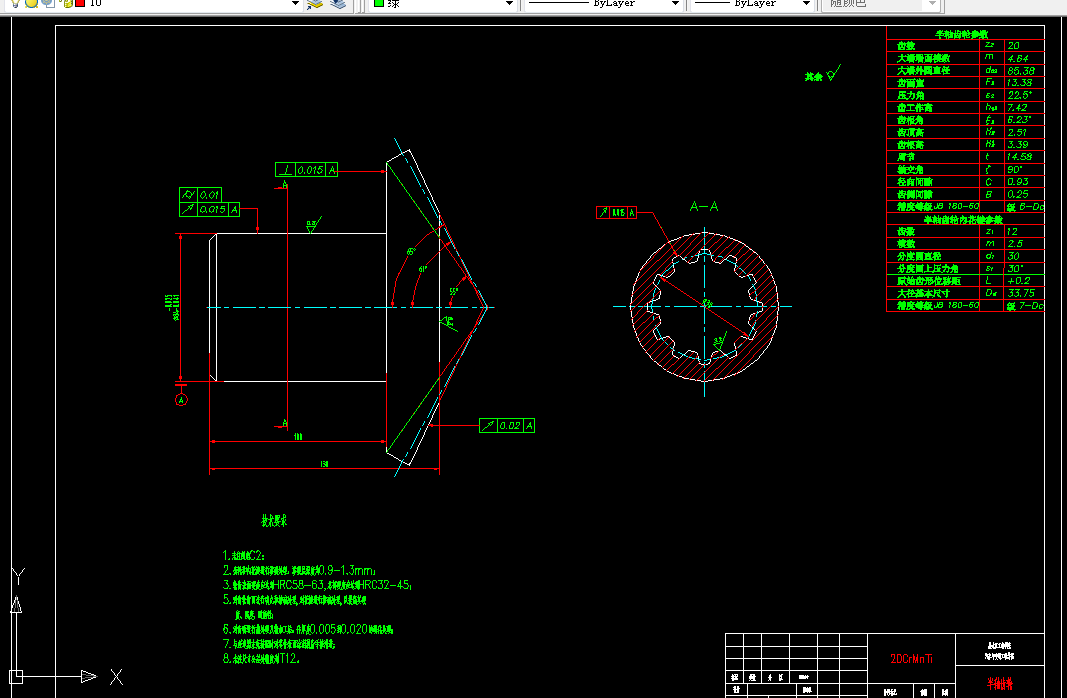Select pressure angle value 22.5°

coord(1019,95)
